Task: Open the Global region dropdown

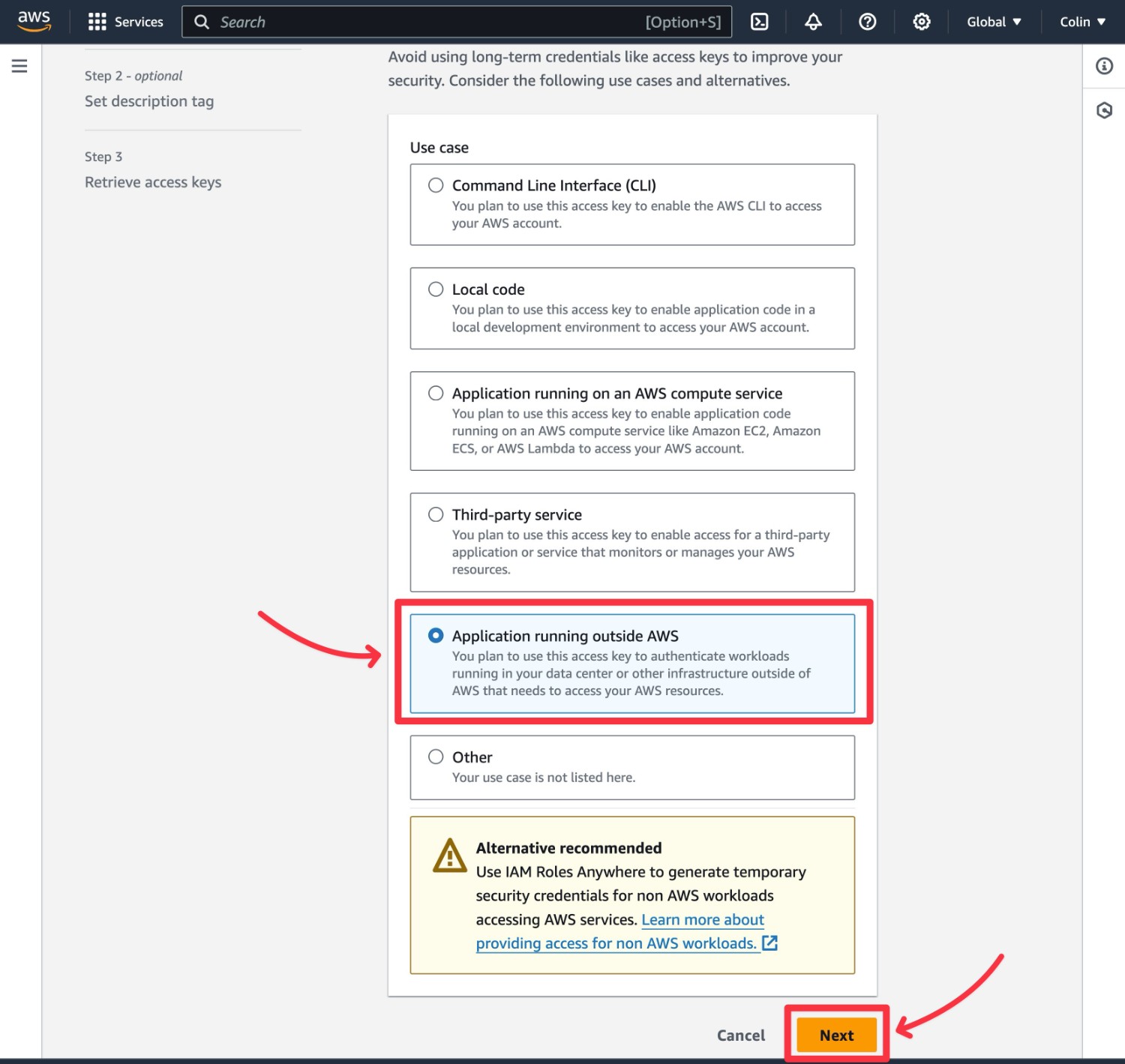Action: pos(994,22)
